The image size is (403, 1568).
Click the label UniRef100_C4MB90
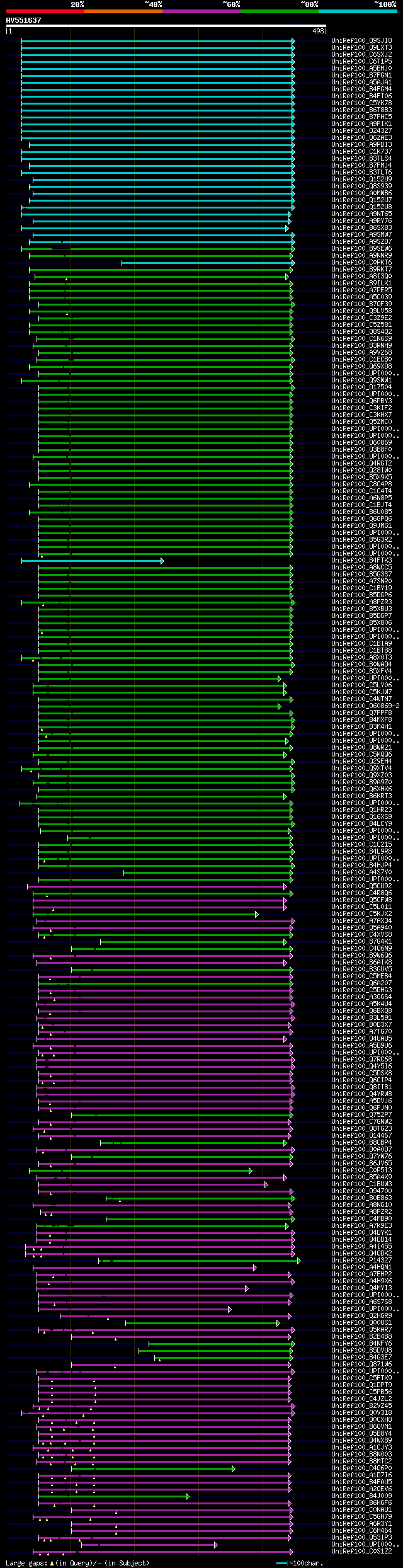pos(361,1219)
